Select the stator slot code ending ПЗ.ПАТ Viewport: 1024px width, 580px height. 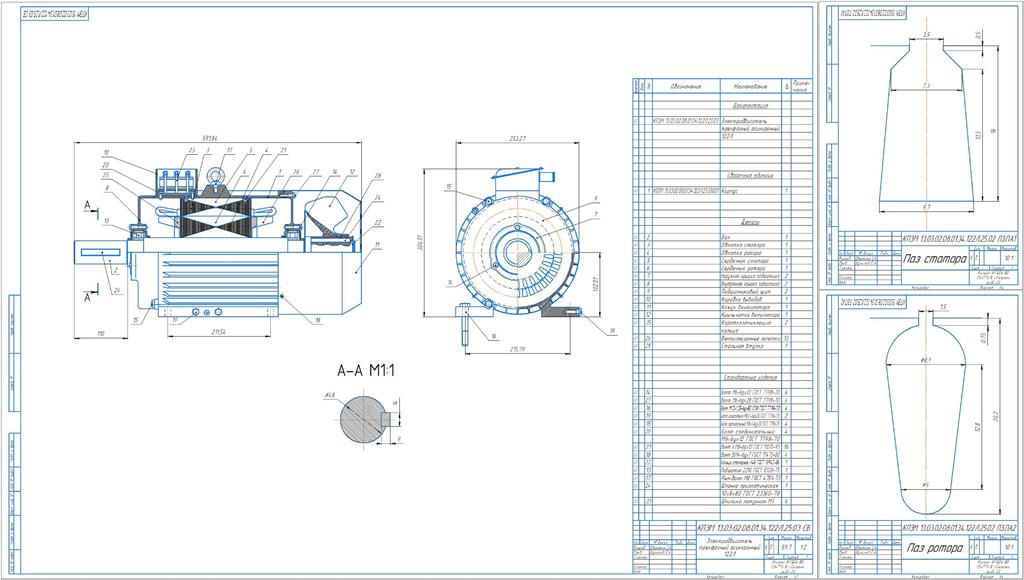(959, 238)
